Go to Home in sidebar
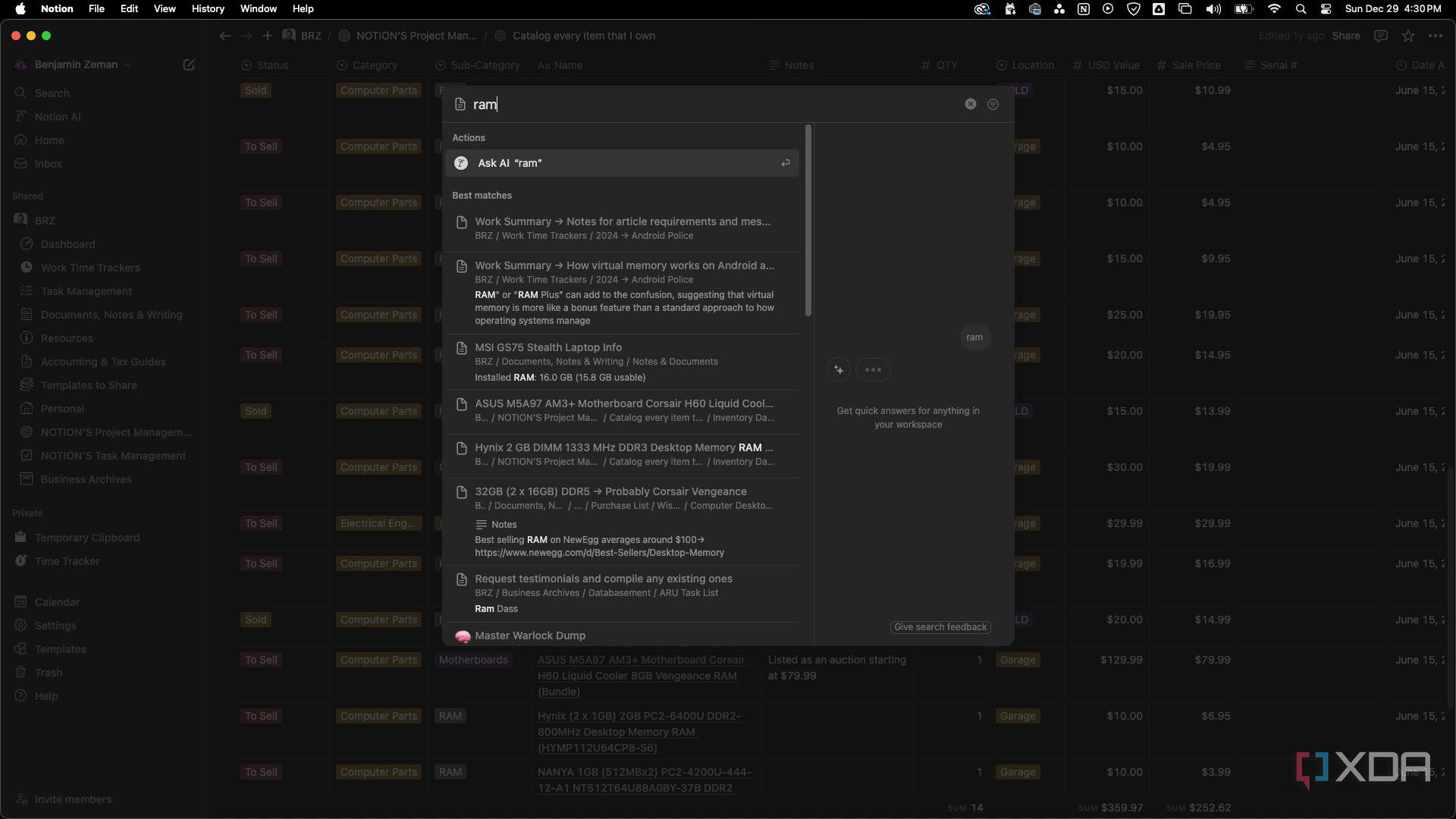This screenshot has width=1456, height=819. [x=49, y=140]
